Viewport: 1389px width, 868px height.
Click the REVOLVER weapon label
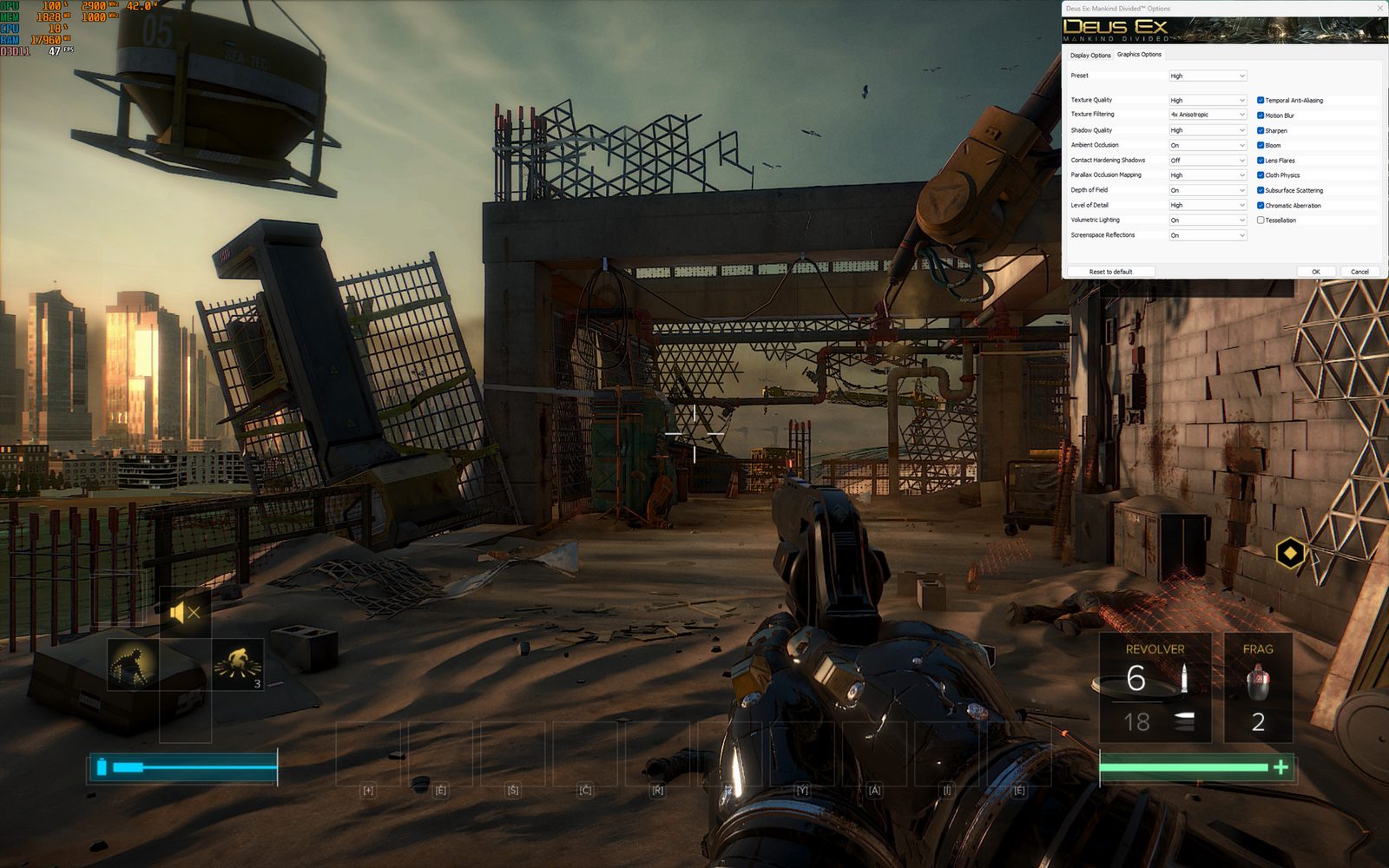[1155, 649]
